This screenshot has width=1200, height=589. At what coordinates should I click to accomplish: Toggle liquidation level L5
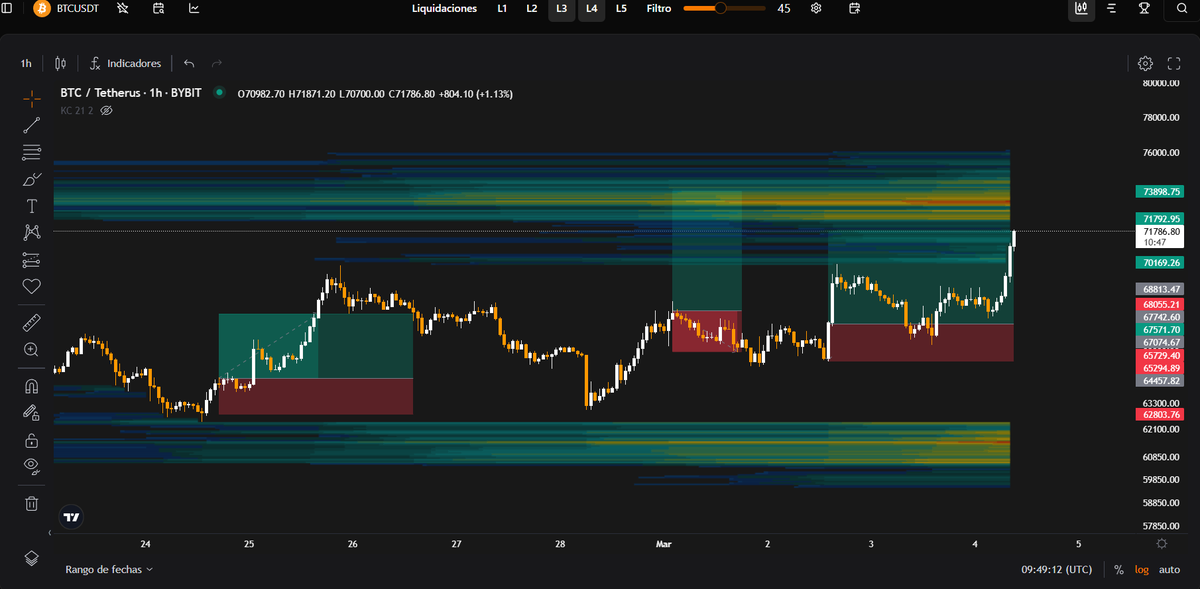pyautogui.click(x=621, y=9)
